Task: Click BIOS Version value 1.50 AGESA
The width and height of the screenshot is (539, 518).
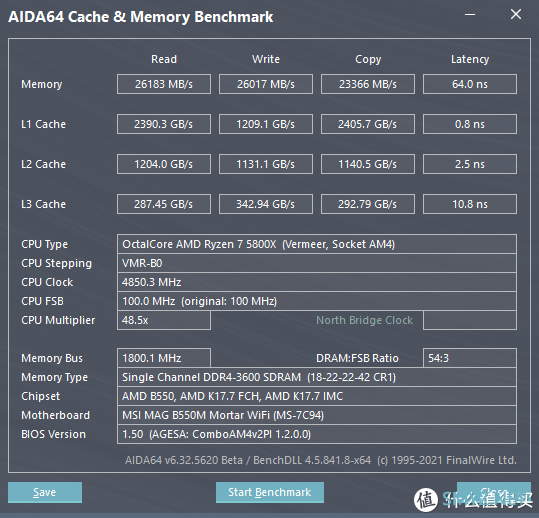Action: coord(317,434)
